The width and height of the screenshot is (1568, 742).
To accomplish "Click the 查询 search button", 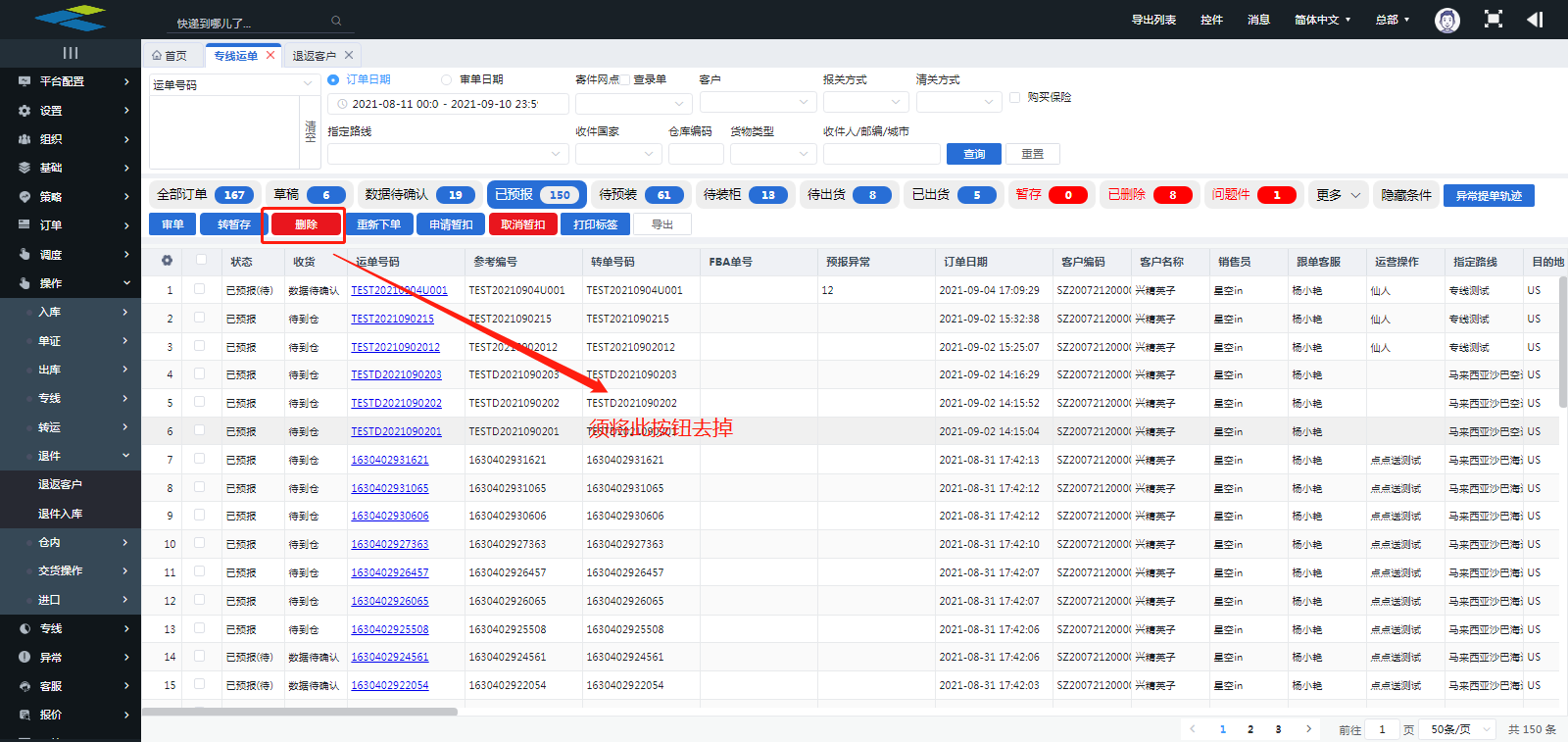I will coord(974,154).
